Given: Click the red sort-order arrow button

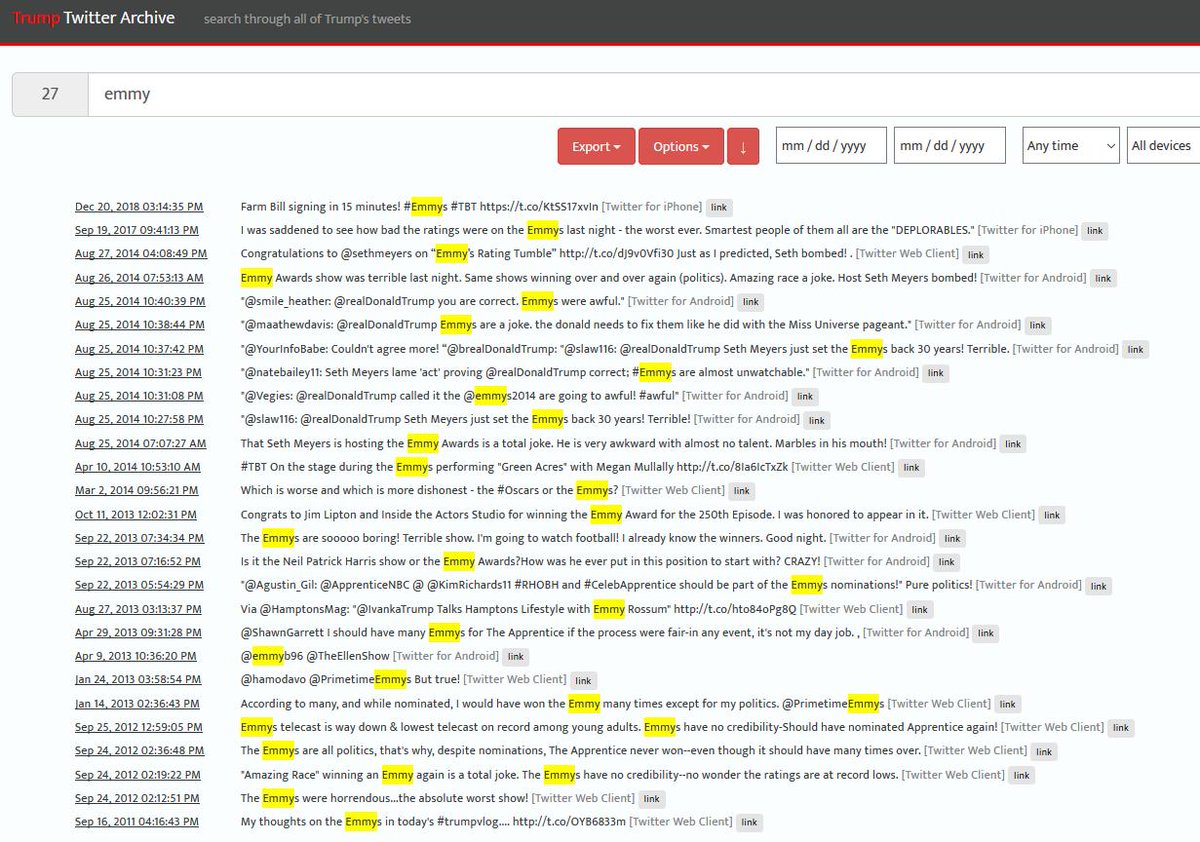Looking at the screenshot, I should pyautogui.click(x=743, y=146).
